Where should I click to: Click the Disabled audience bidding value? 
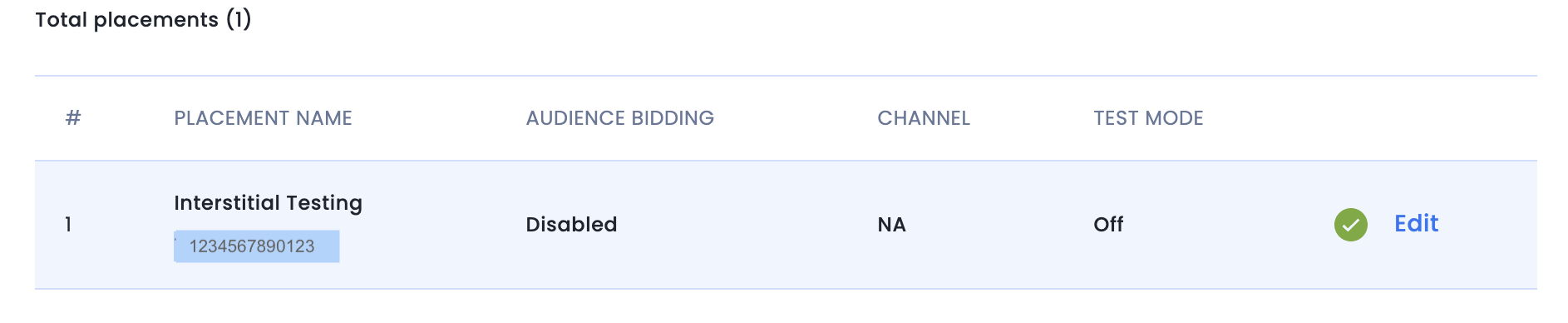(x=571, y=225)
